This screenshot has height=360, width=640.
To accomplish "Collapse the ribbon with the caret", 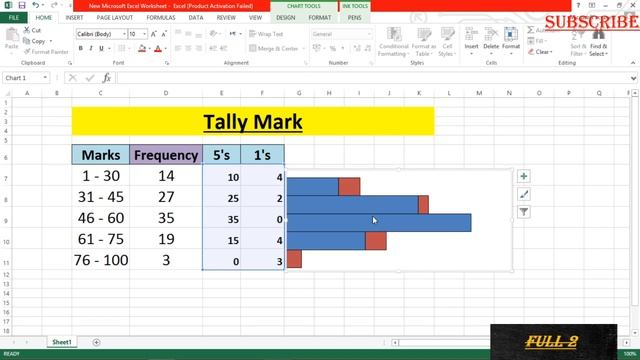I will [633, 63].
